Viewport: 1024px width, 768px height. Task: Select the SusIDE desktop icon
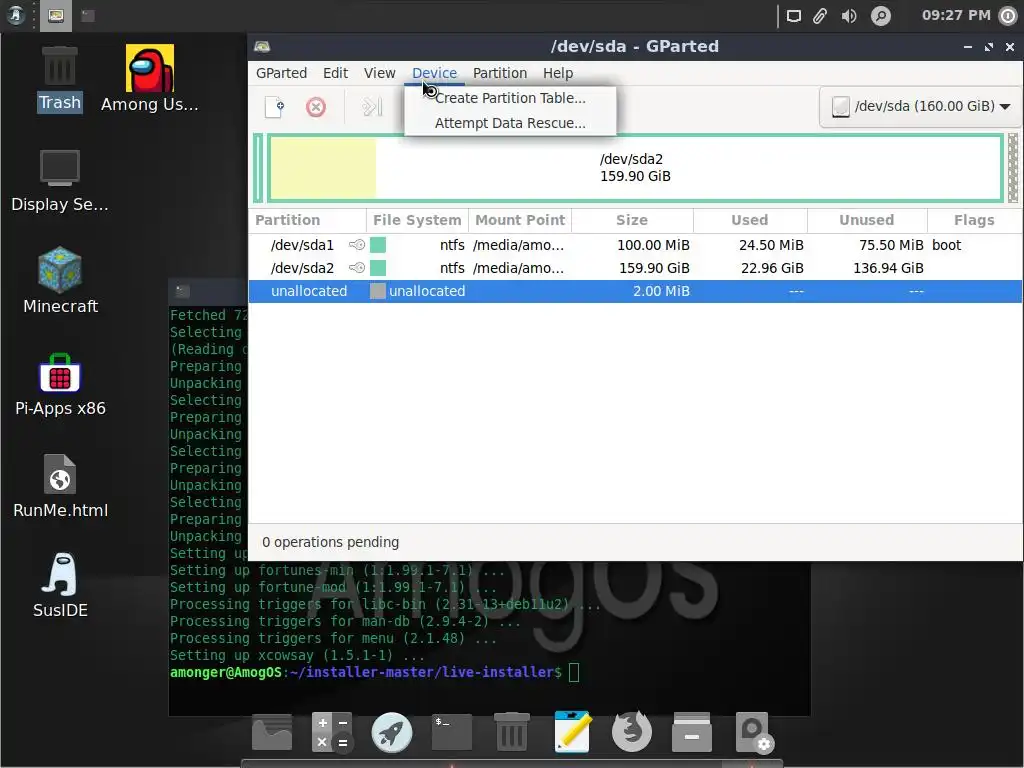[x=60, y=586]
